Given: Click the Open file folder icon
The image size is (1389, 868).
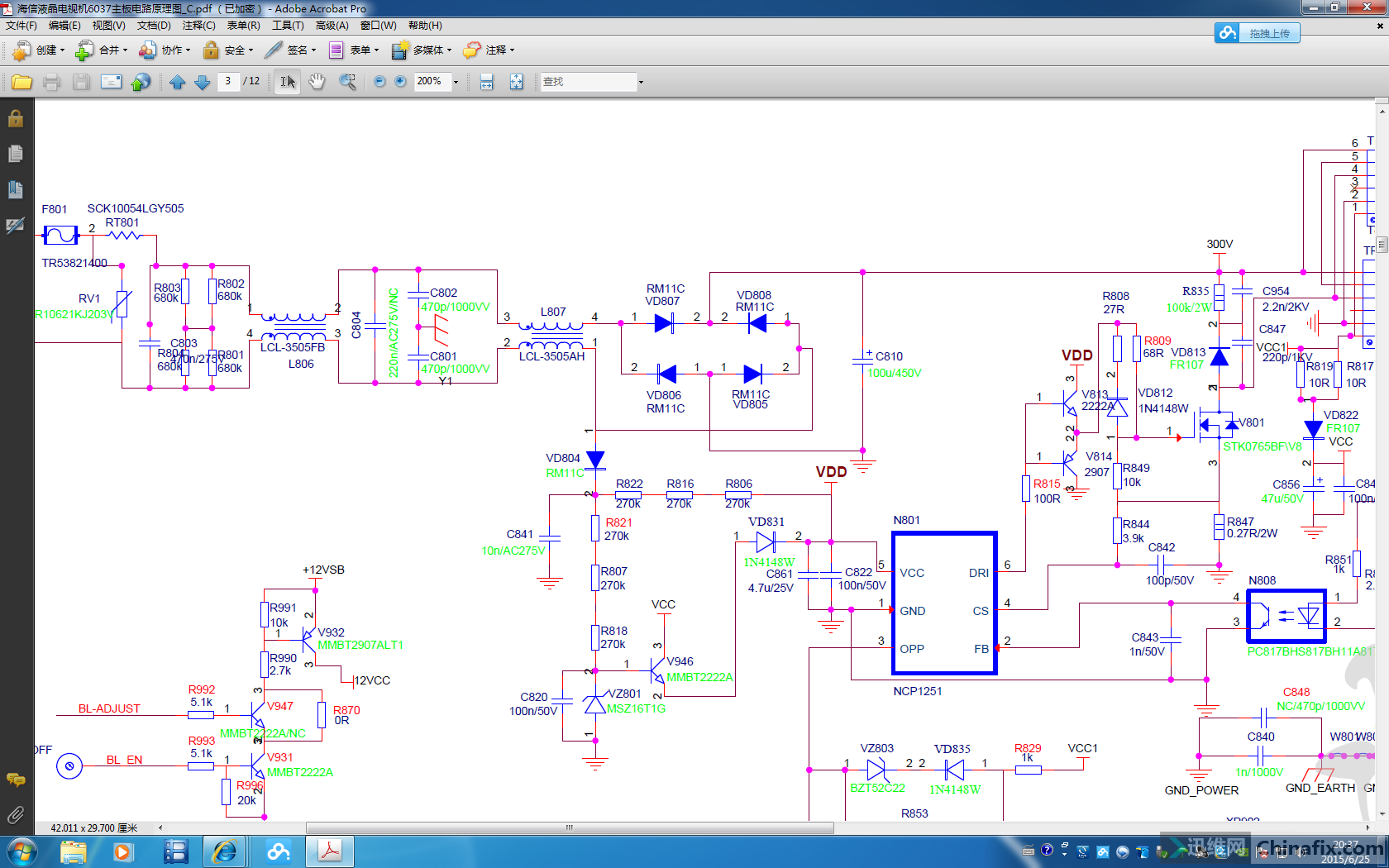Looking at the screenshot, I should pos(21,82).
